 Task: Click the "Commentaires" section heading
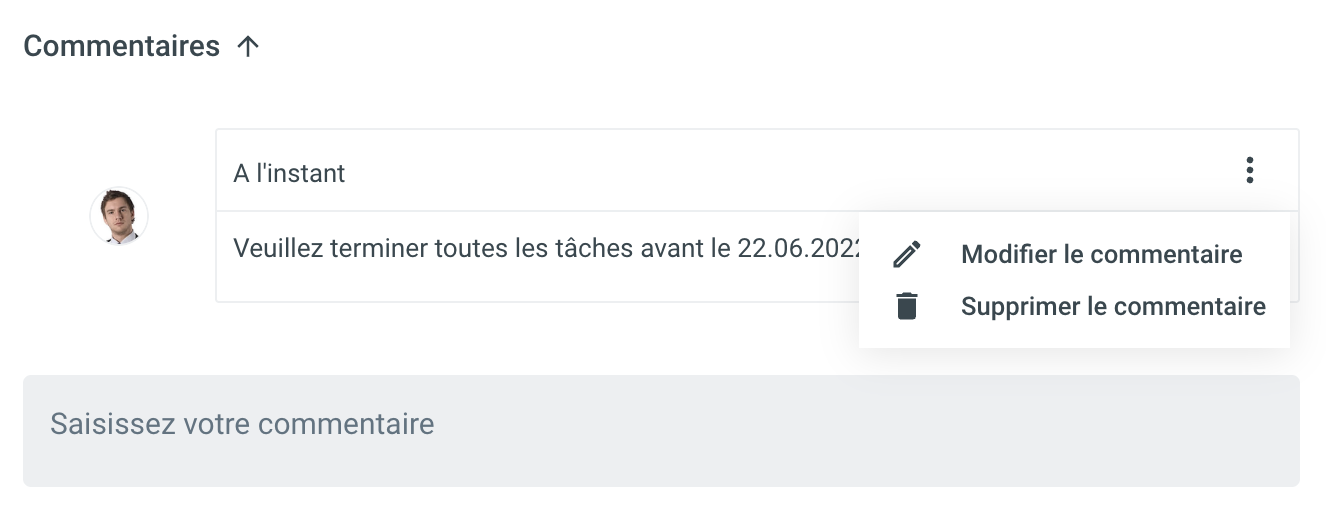(x=121, y=46)
